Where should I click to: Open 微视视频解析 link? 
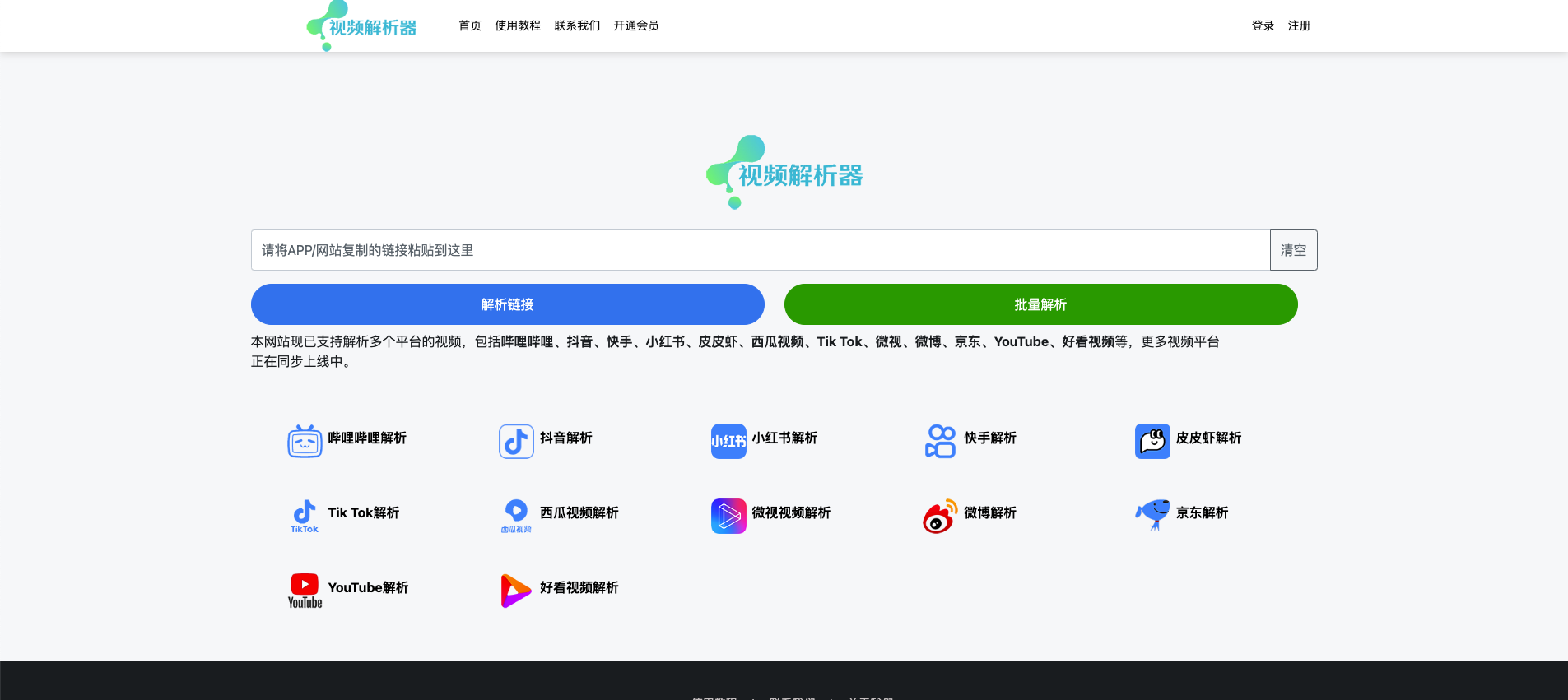pyautogui.click(x=791, y=512)
